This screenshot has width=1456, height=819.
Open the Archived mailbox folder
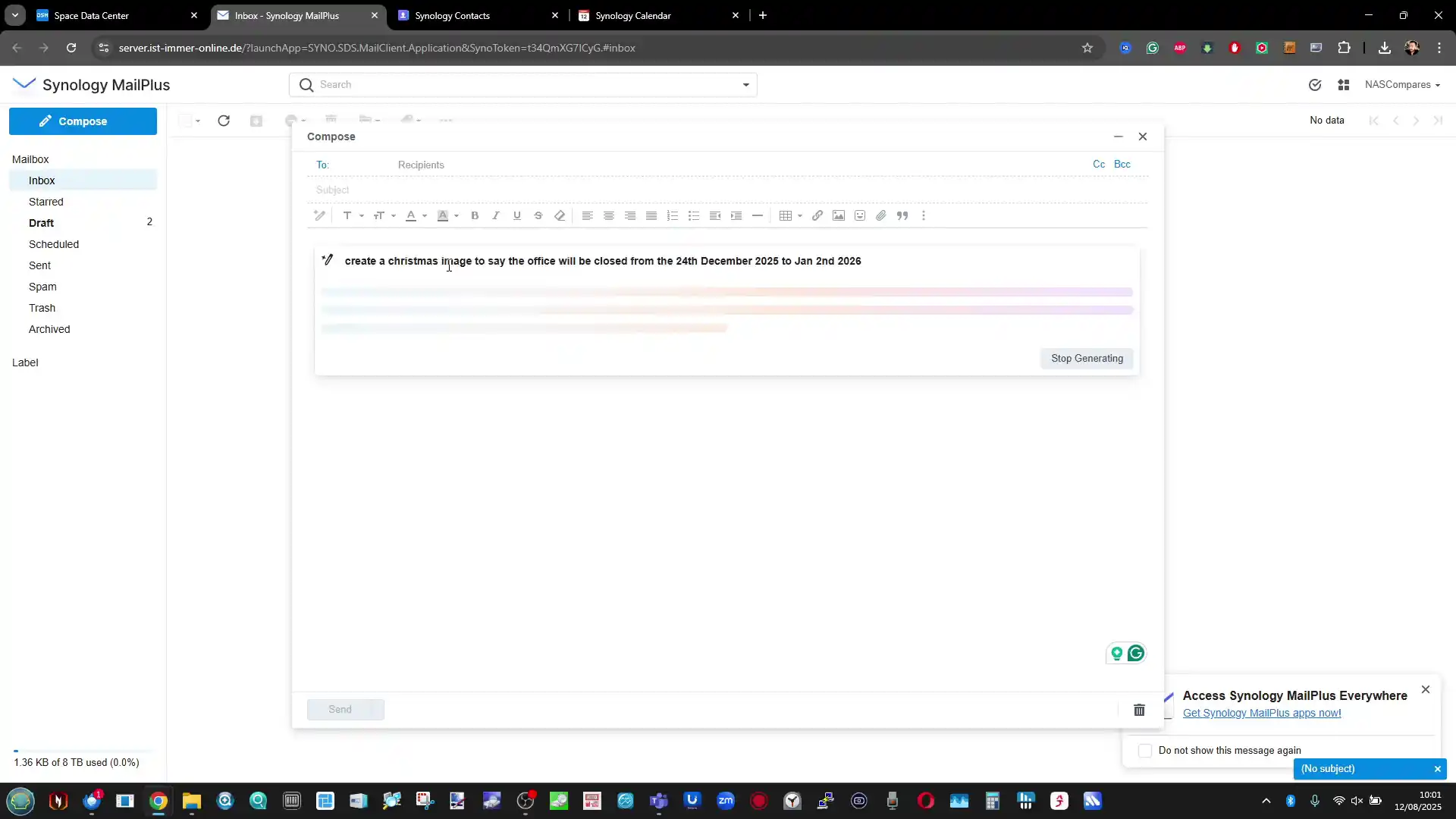(83, 329)
